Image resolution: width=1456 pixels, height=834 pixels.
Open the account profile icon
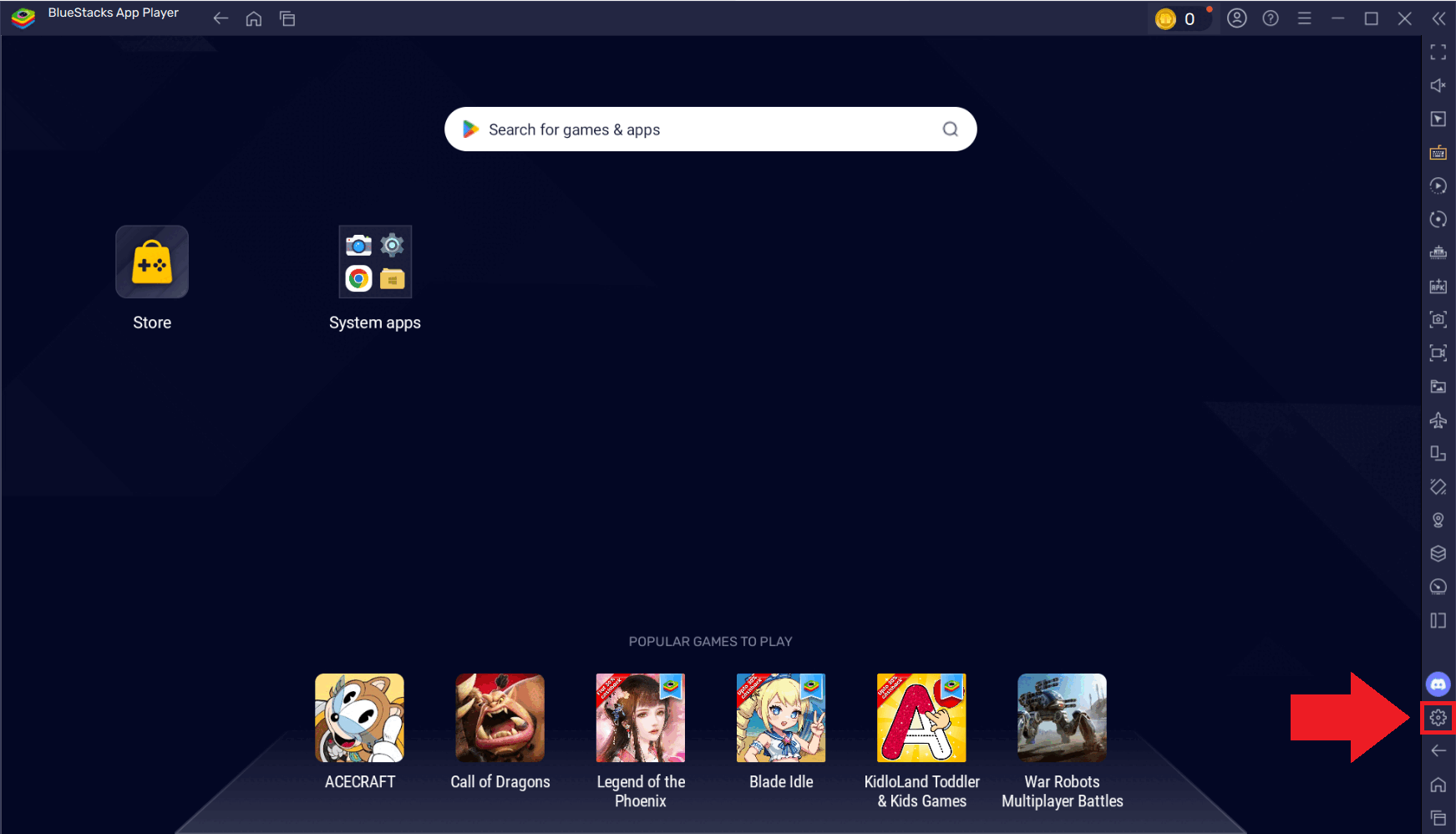[1237, 18]
